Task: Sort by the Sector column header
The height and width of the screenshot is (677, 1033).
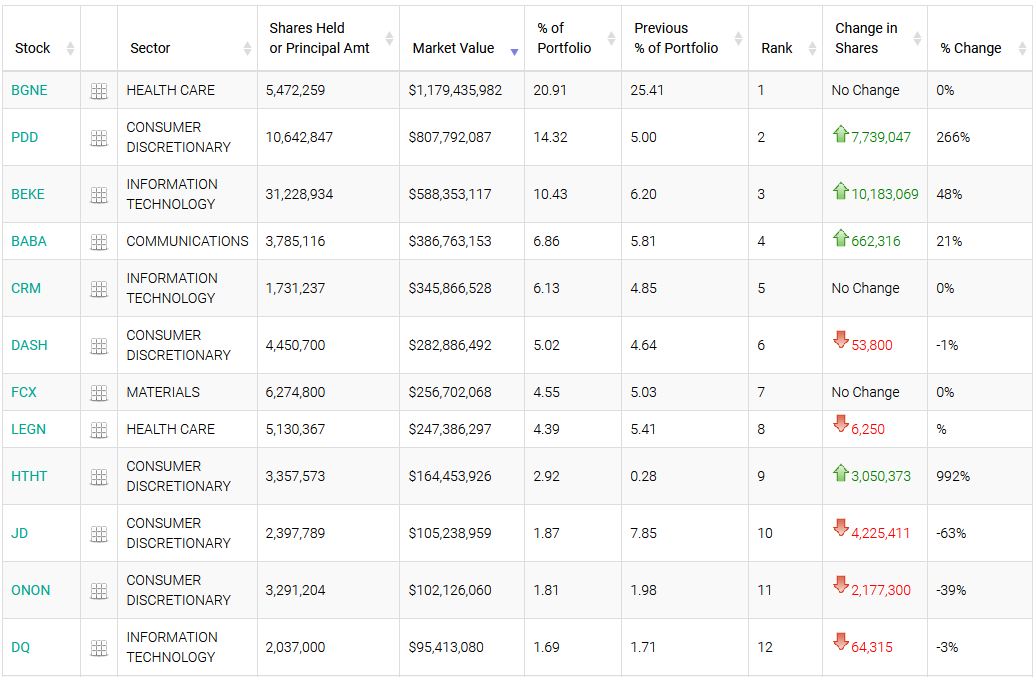Action: coord(150,48)
